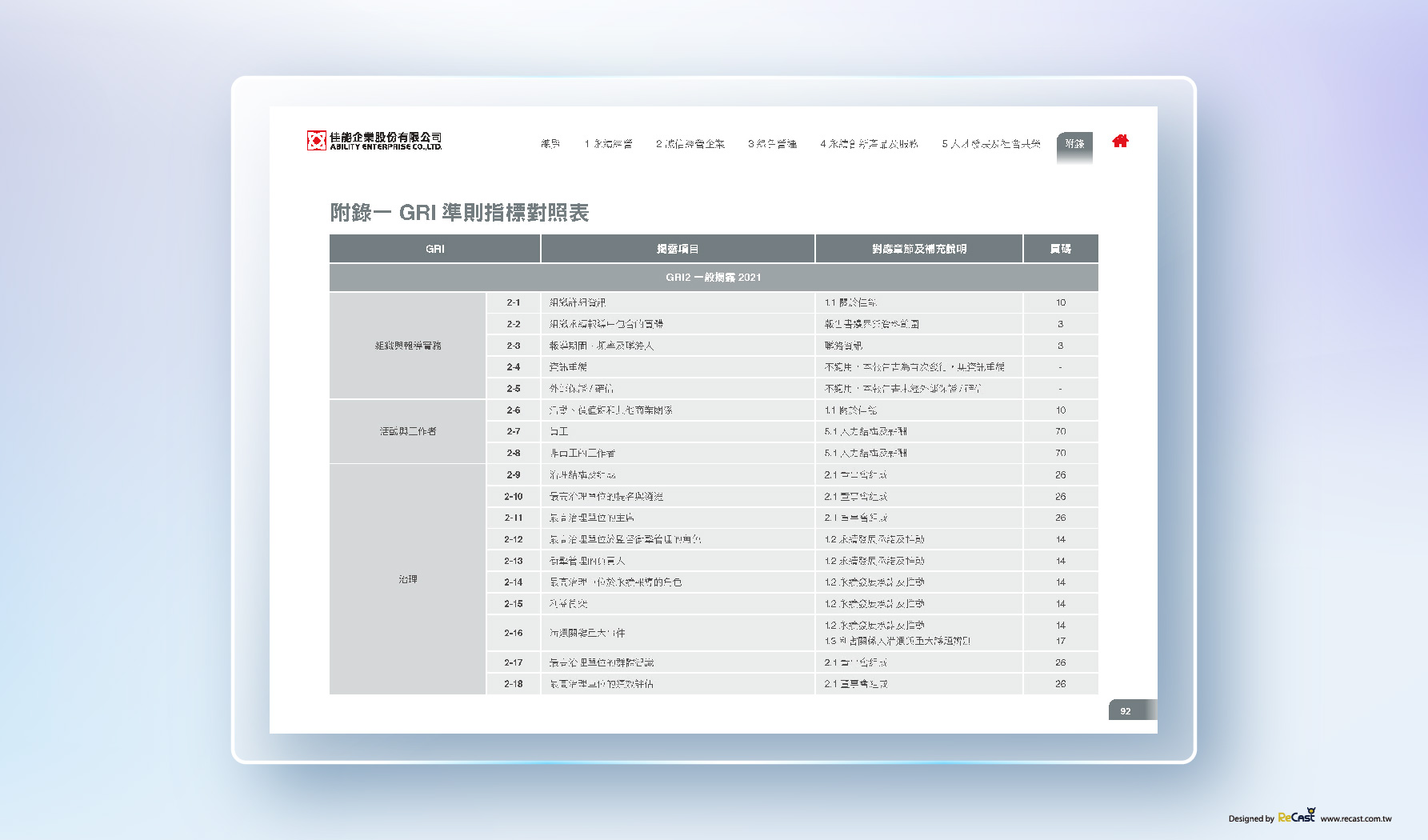Click page number 3 in row 2-2

point(1061,324)
